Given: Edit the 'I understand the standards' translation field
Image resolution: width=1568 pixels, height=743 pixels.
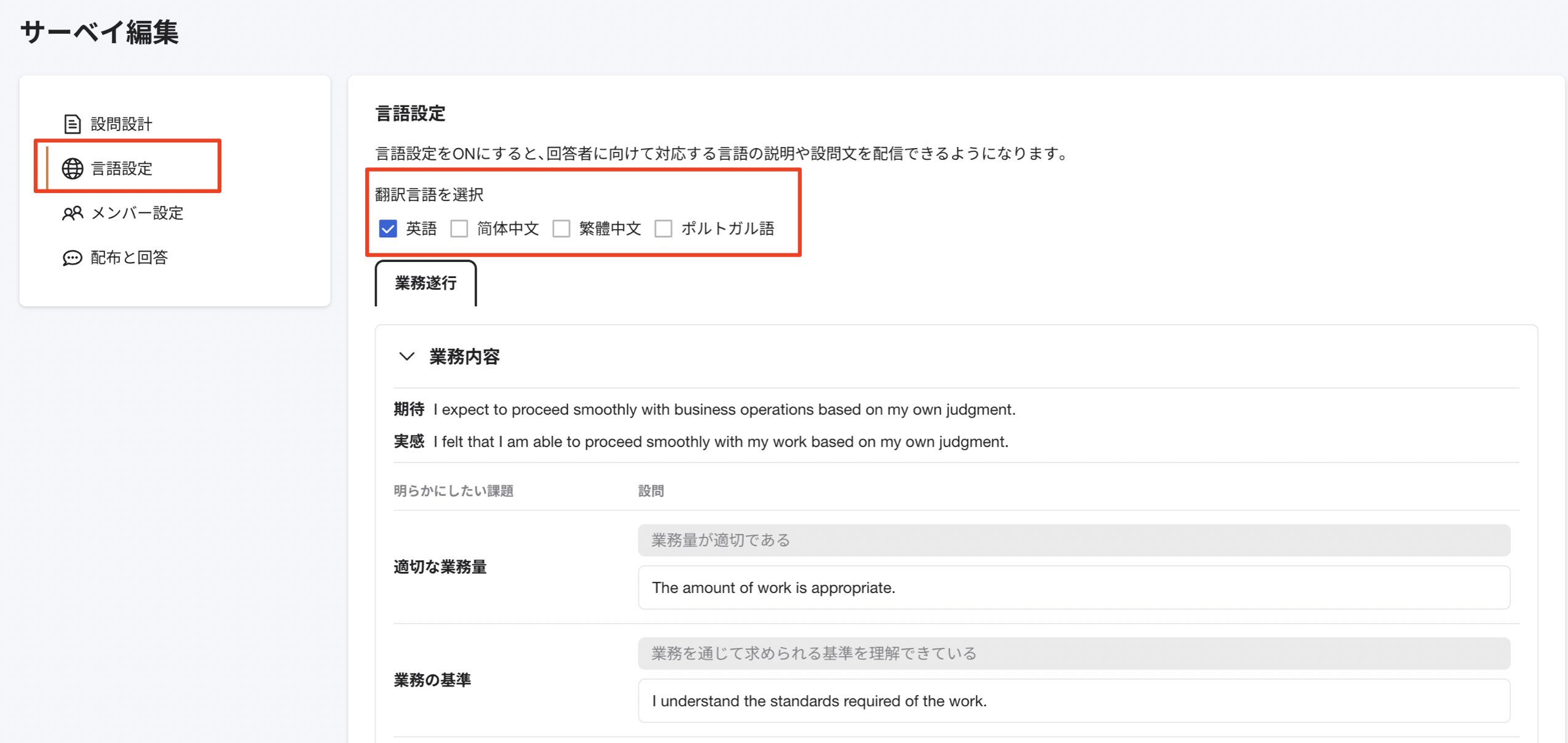Looking at the screenshot, I should pos(1073,701).
